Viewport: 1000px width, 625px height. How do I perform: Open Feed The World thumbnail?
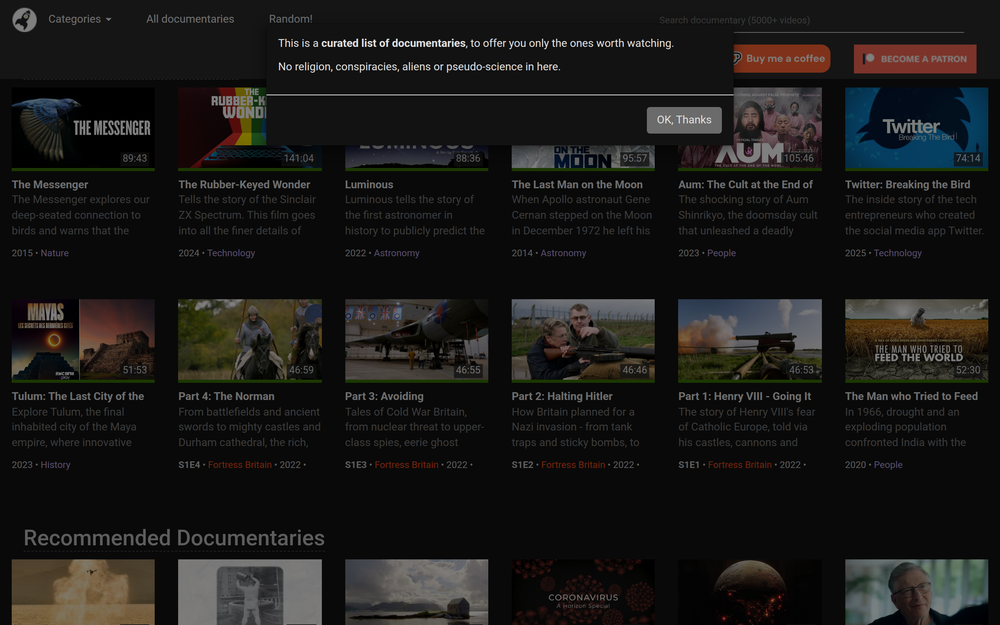[916, 340]
